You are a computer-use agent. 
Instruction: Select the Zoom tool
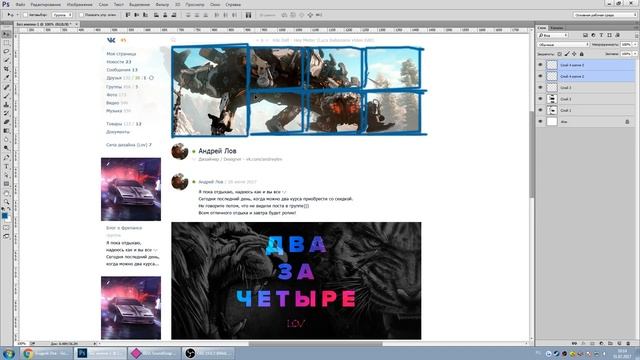6,202
